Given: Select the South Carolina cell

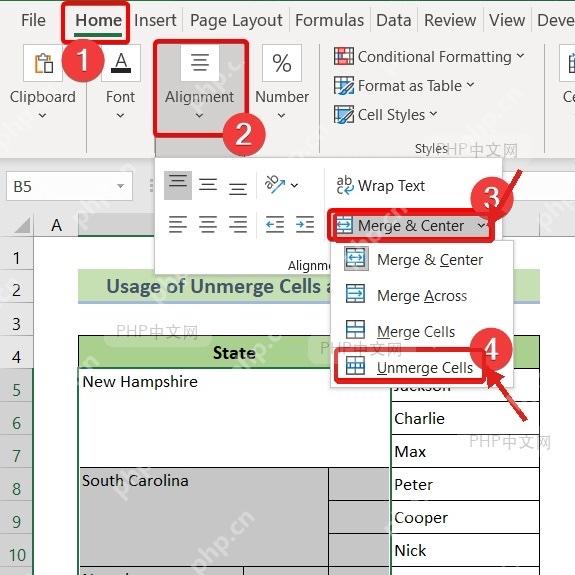Looking at the screenshot, I should point(204,517).
